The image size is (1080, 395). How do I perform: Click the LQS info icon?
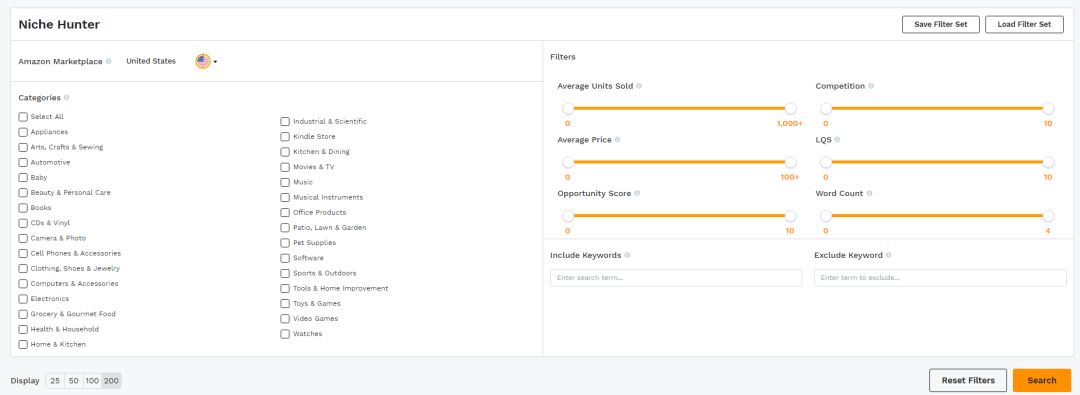(x=838, y=140)
